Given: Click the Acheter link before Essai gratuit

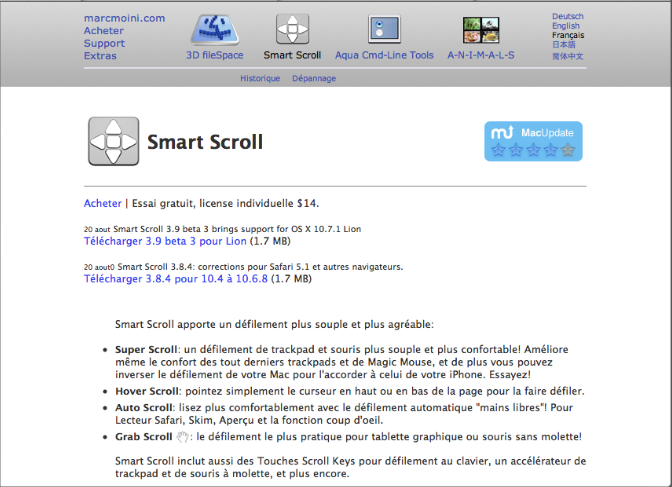Looking at the screenshot, I should coord(103,203).
